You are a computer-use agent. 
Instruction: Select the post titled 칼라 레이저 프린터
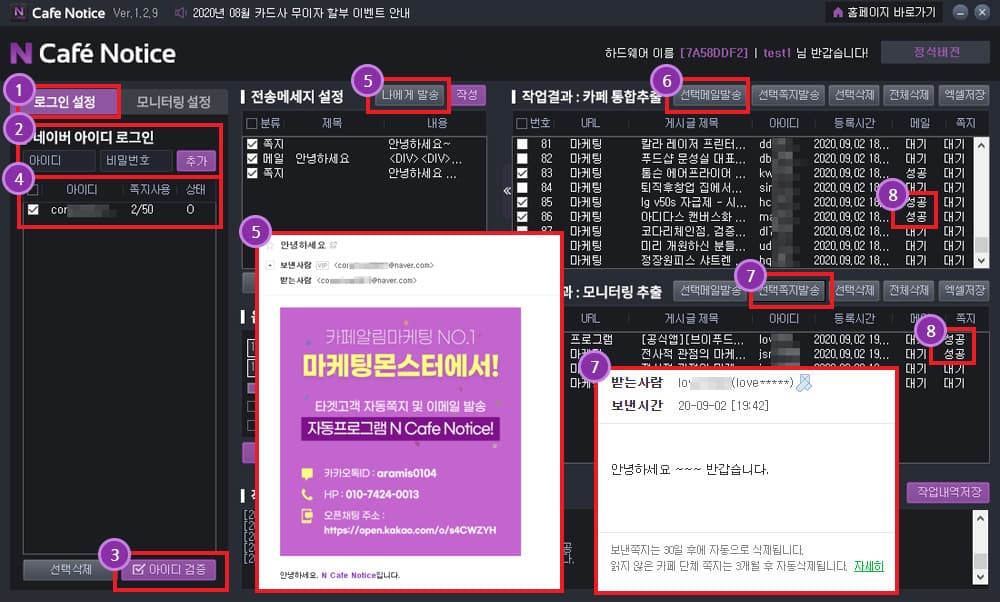[x=692, y=144]
